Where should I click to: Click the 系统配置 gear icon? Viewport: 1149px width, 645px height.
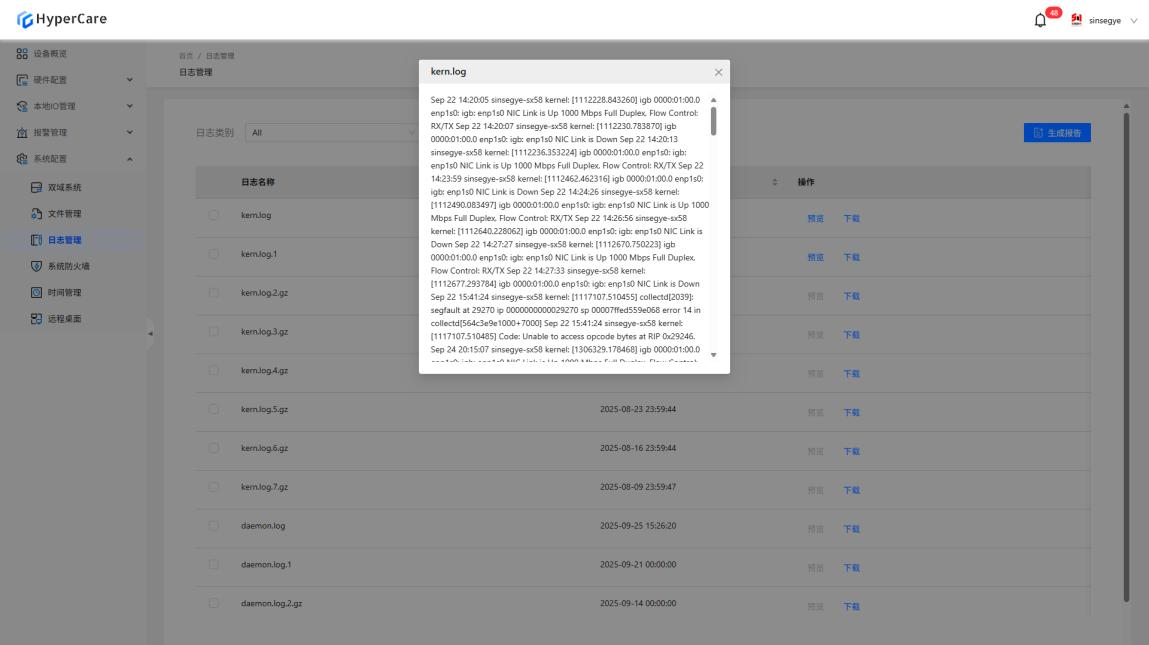(22, 159)
